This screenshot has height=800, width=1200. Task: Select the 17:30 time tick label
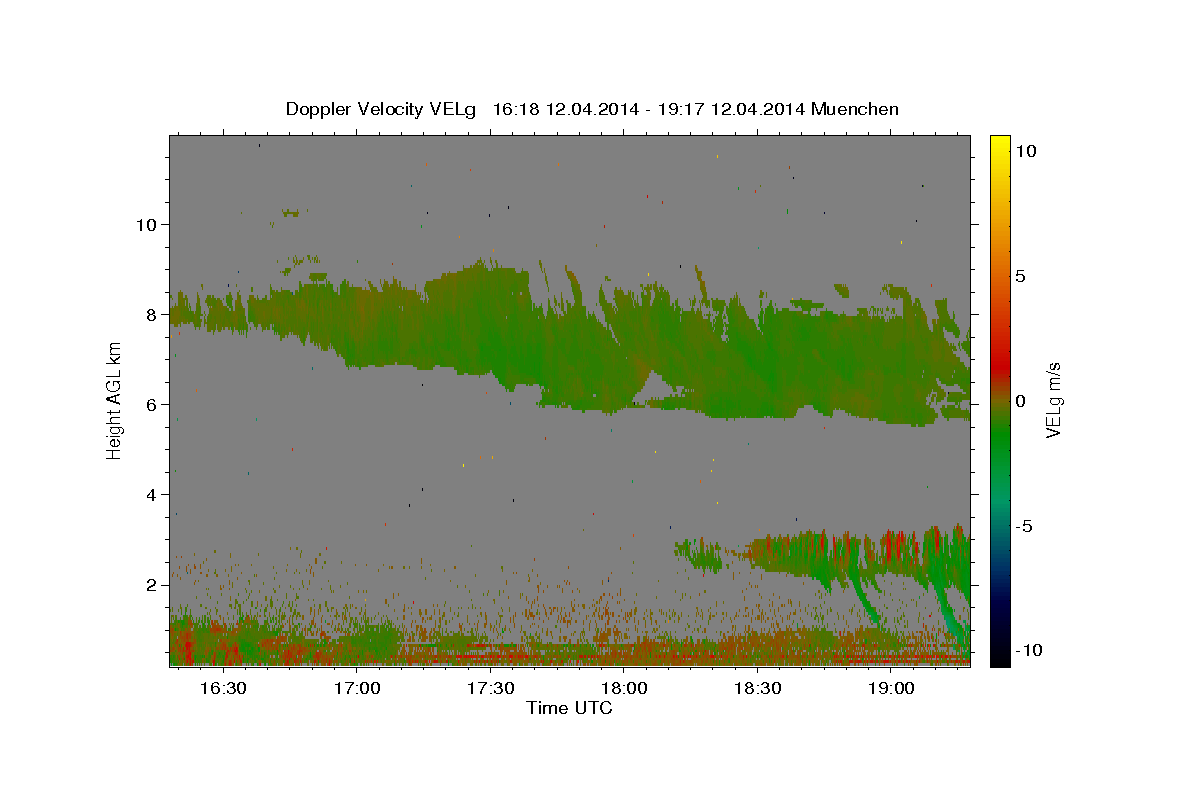click(490, 689)
